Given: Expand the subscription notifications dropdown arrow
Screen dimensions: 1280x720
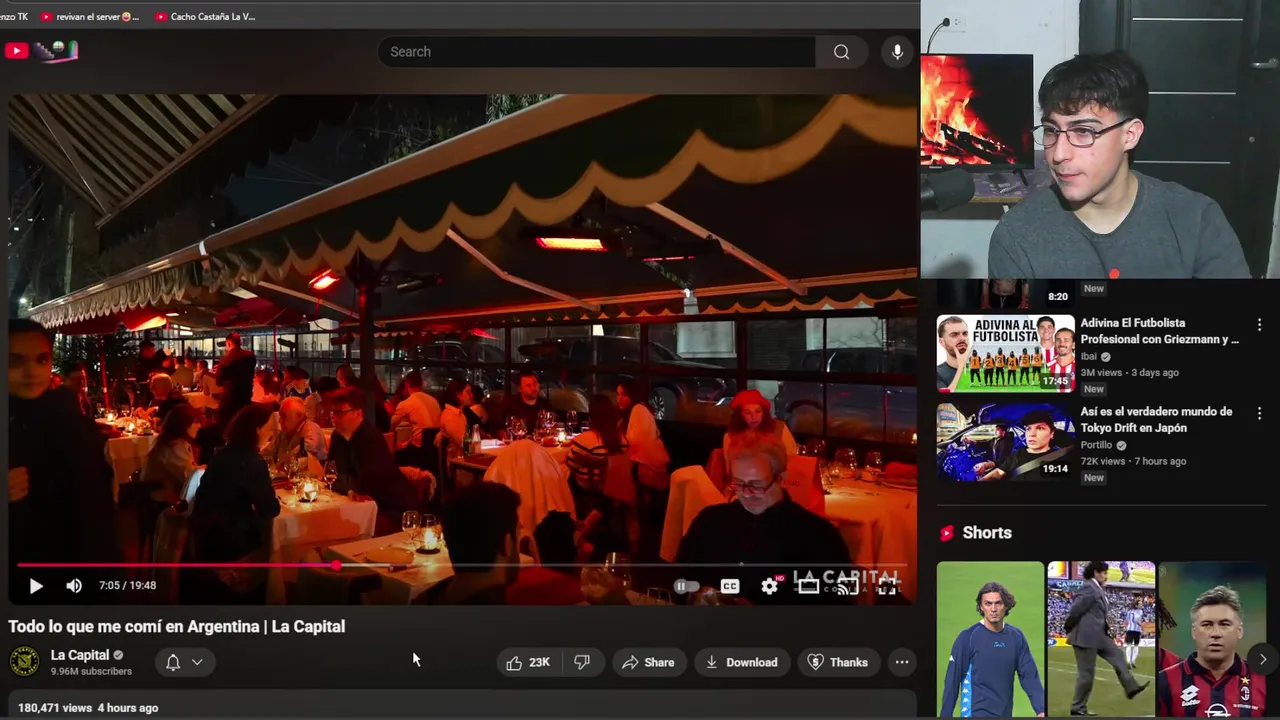Looking at the screenshot, I should 197,662.
